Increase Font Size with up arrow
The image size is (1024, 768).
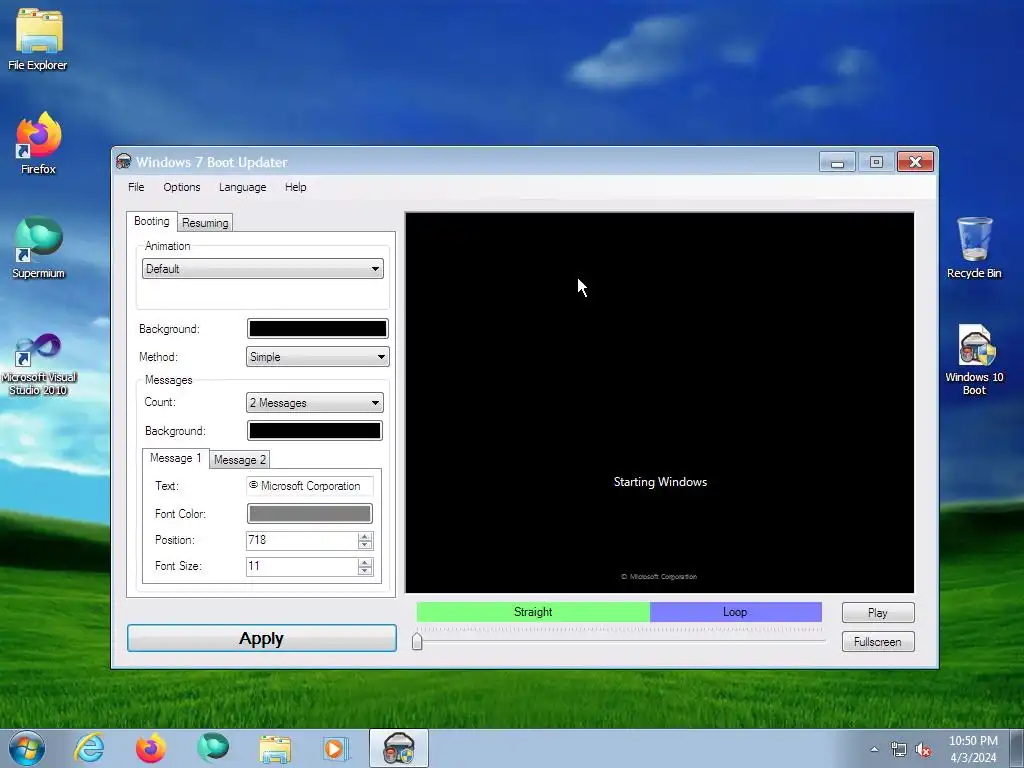click(x=365, y=562)
